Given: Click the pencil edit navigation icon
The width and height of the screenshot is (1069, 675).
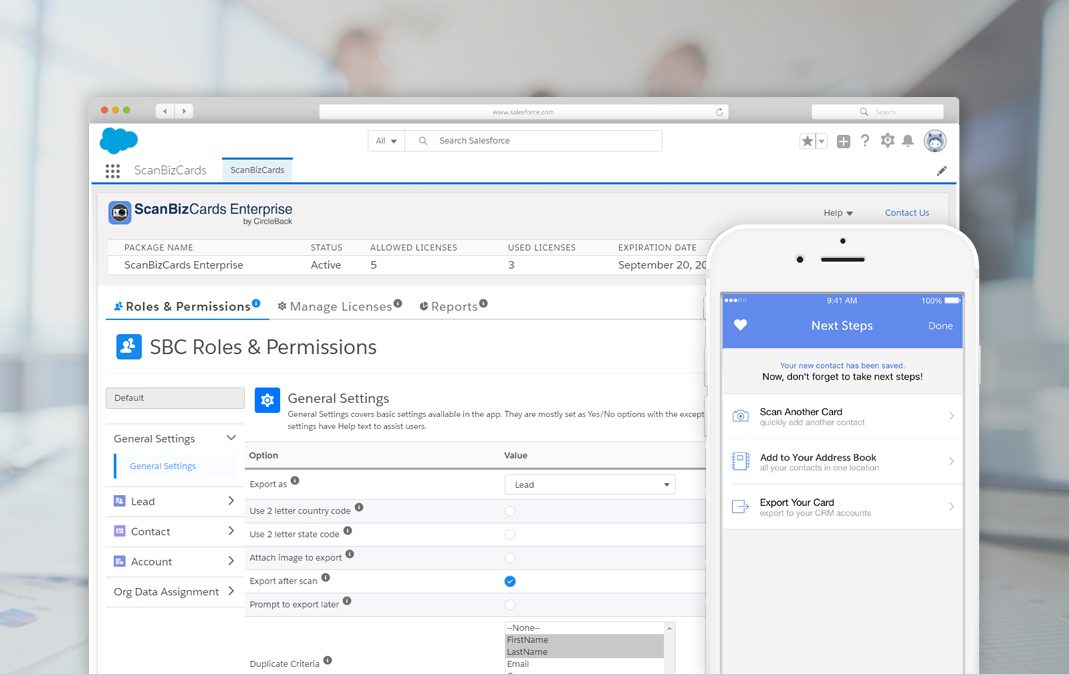Looking at the screenshot, I should coord(942,170).
